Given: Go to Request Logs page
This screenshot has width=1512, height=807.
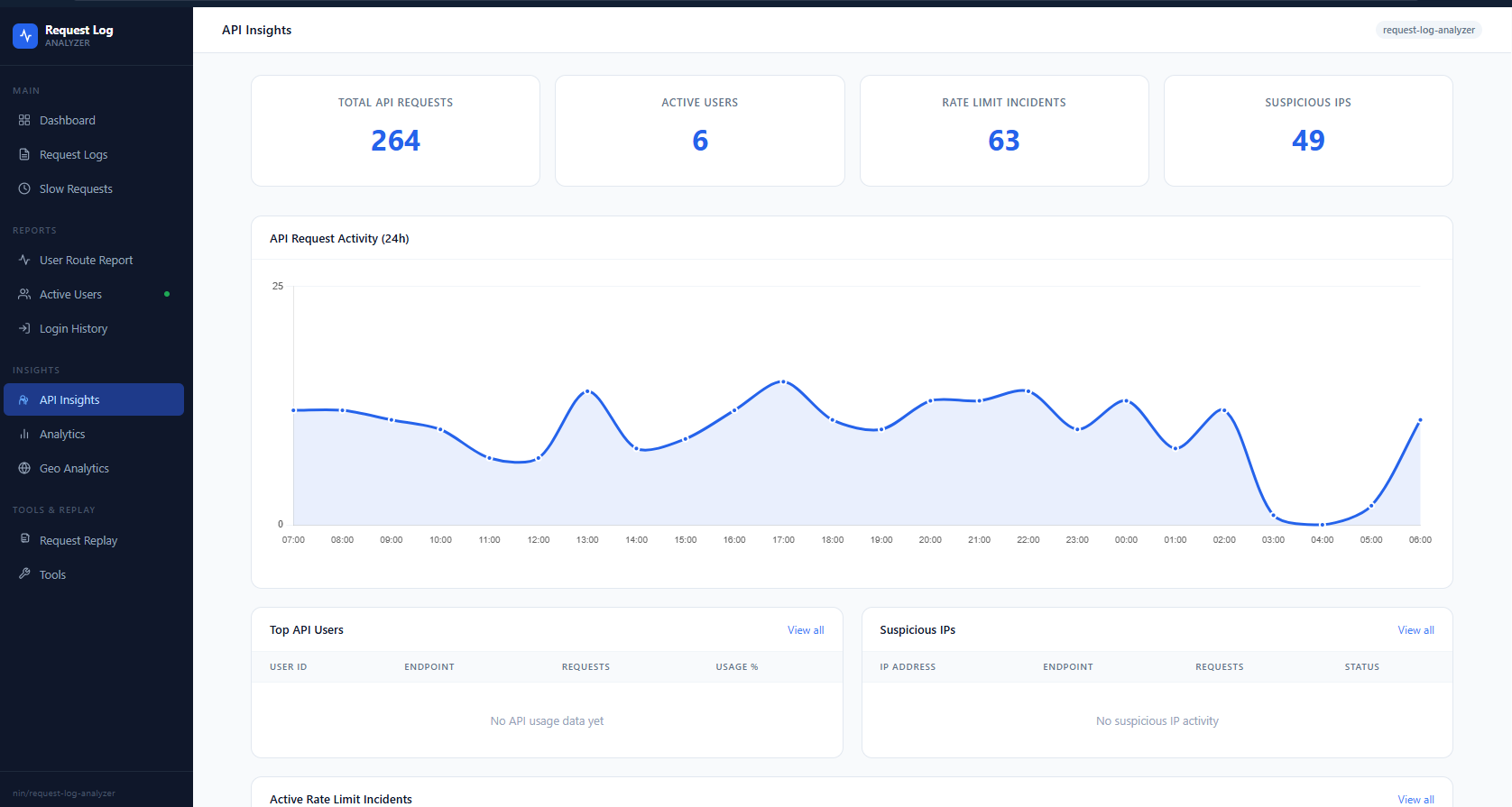Looking at the screenshot, I should [x=94, y=154].
